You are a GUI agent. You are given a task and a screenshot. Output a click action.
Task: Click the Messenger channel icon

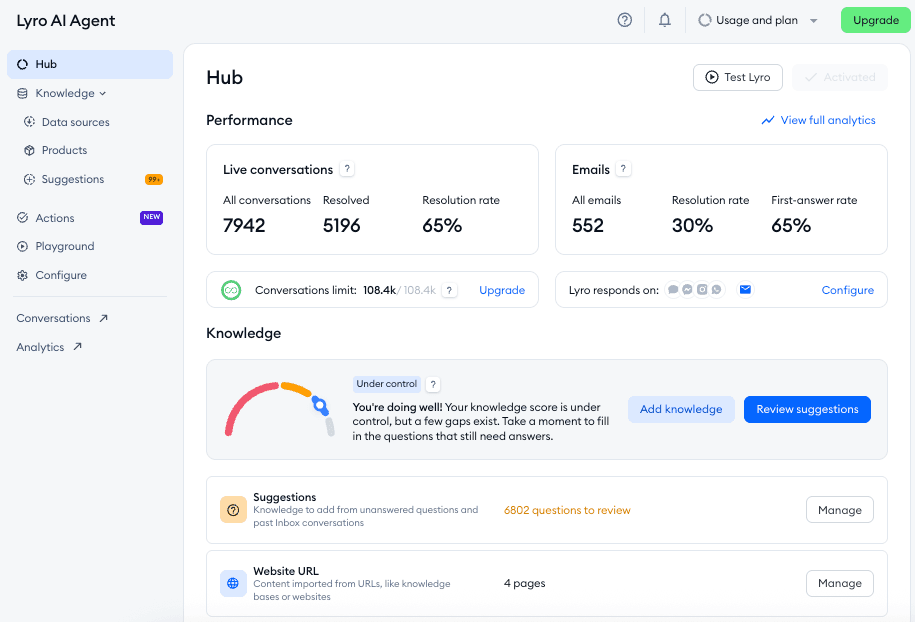pyautogui.click(x=687, y=289)
